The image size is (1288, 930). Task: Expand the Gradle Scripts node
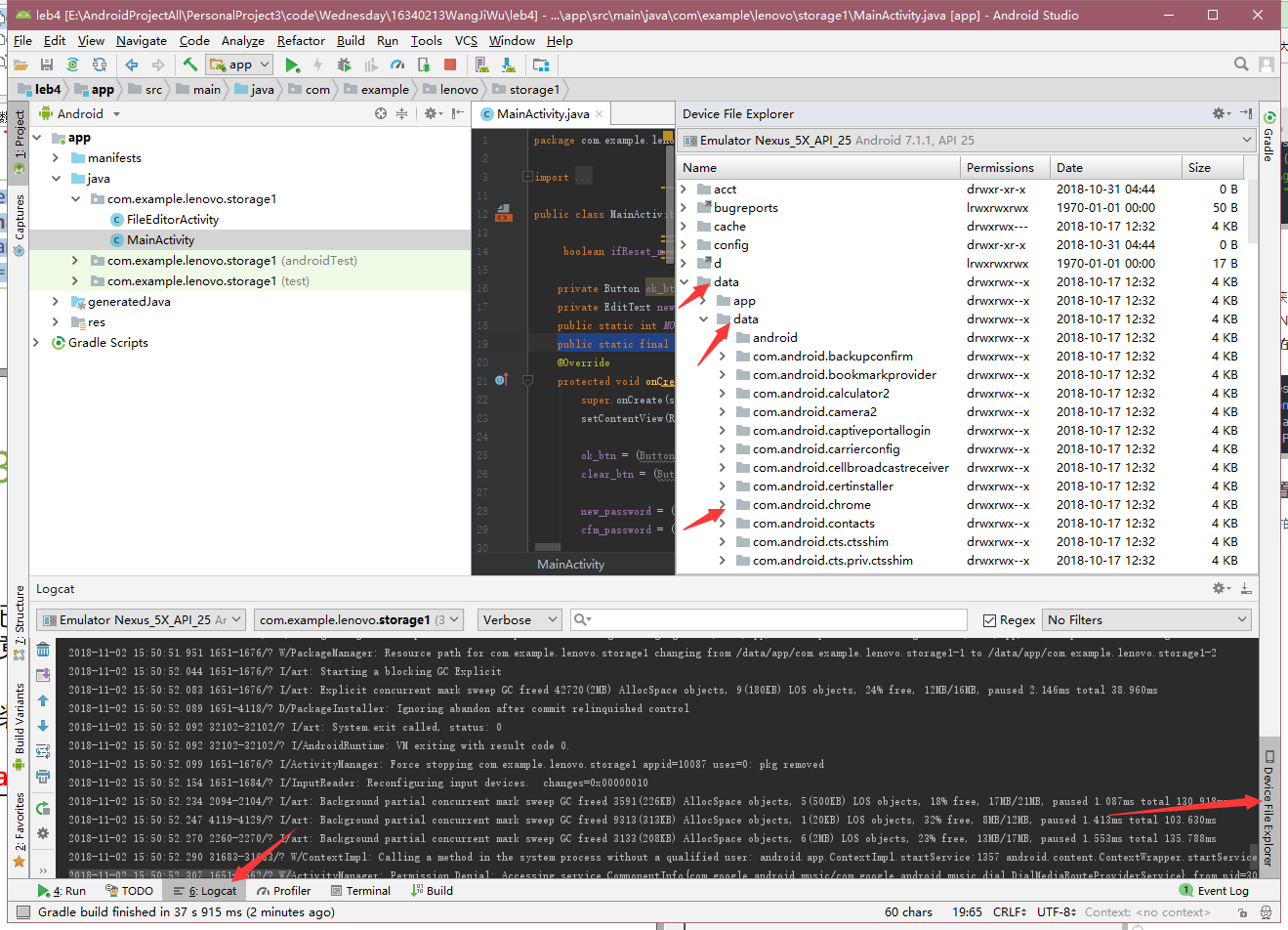click(36, 343)
